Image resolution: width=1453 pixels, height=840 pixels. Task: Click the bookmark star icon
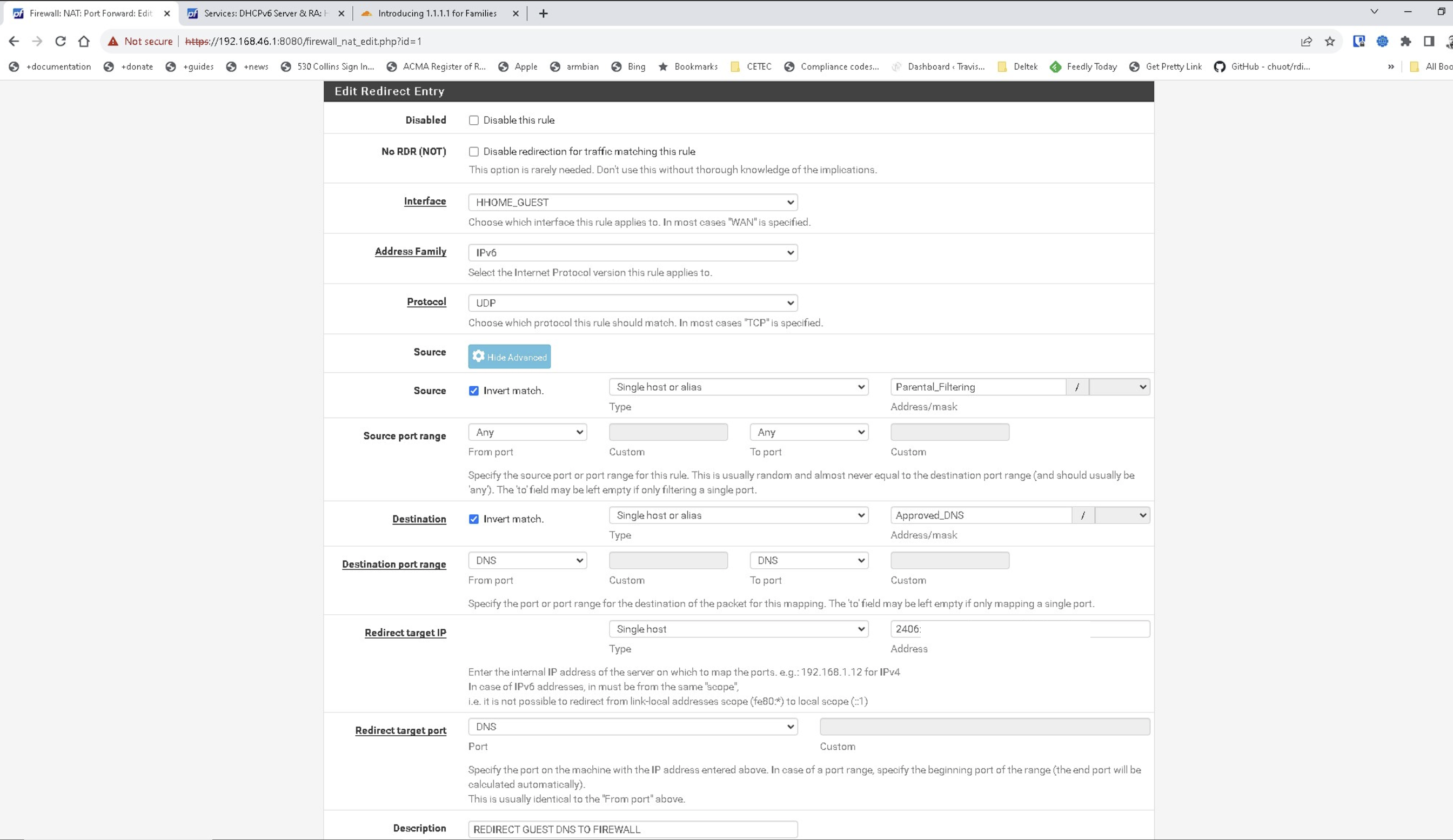tap(1330, 41)
